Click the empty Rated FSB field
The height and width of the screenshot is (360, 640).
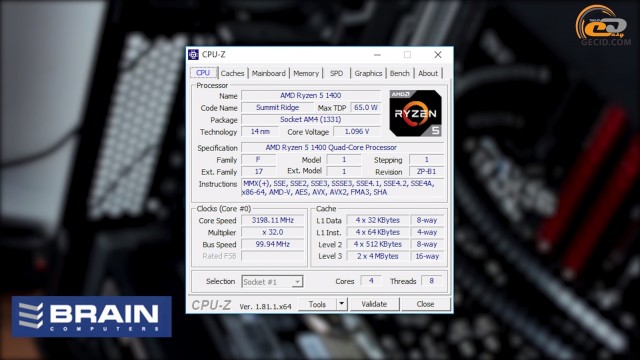click(273, 256)
